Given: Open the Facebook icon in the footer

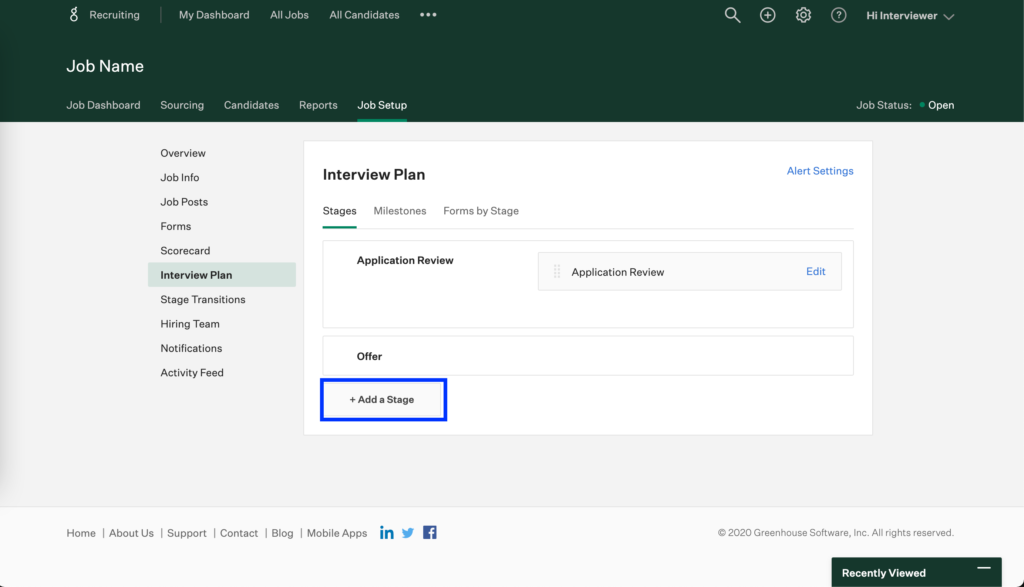Looking at the screenshot, I should tap(429, 533).
